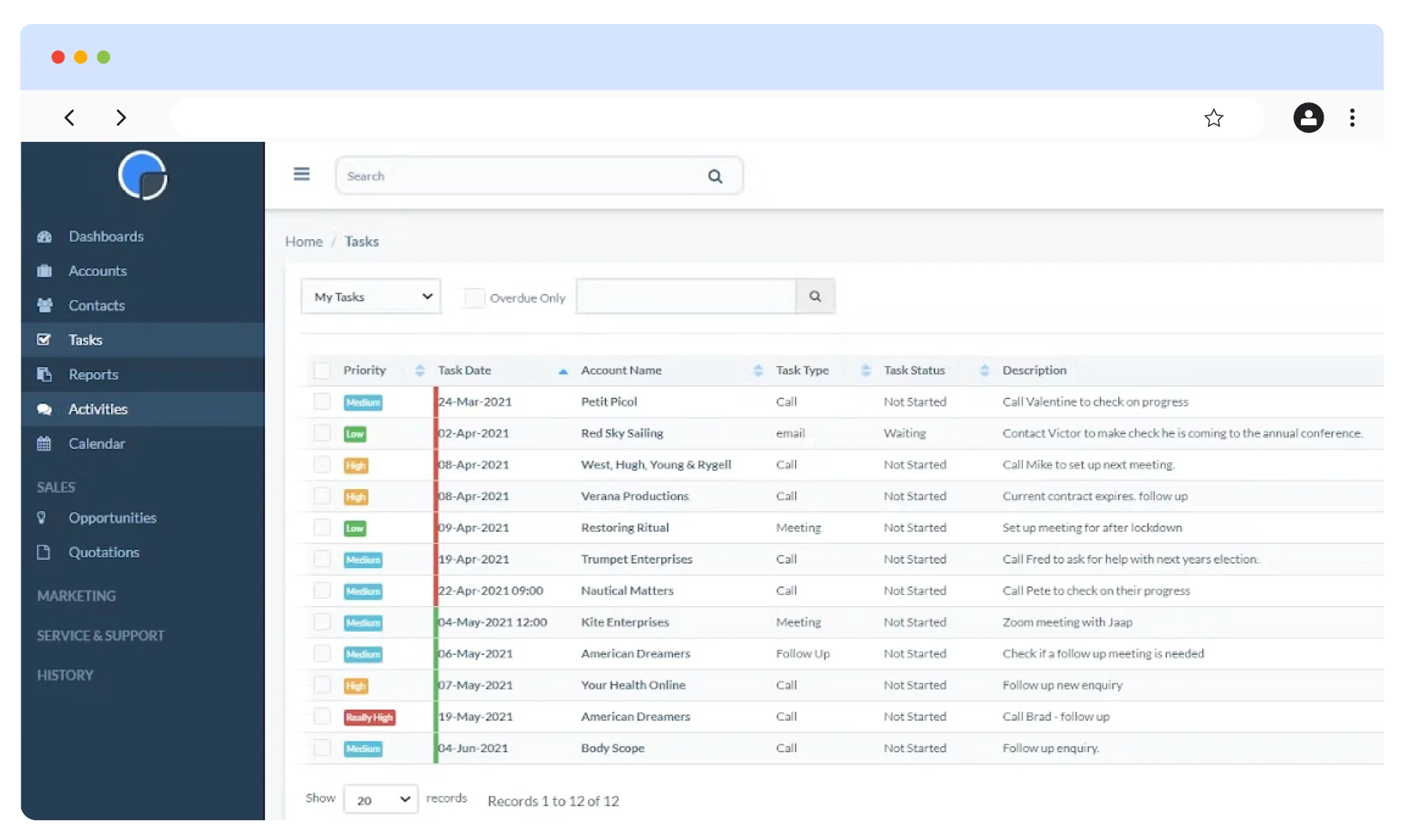Open the My Tasks dropdown
Viewport: 1404px width, 840px height.
point(370,296)
